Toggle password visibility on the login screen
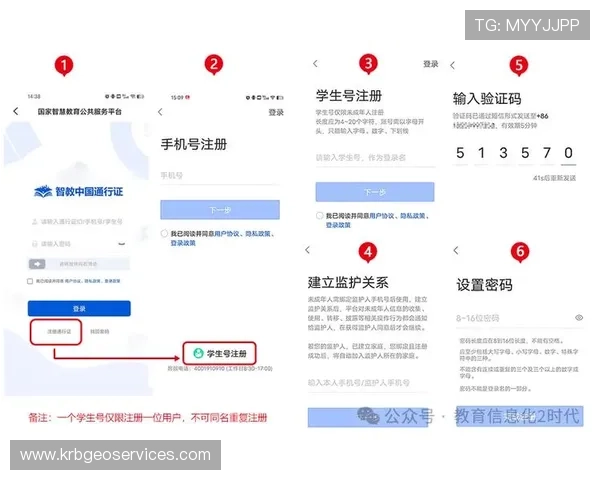600x480 pixels. coord(122,243)
